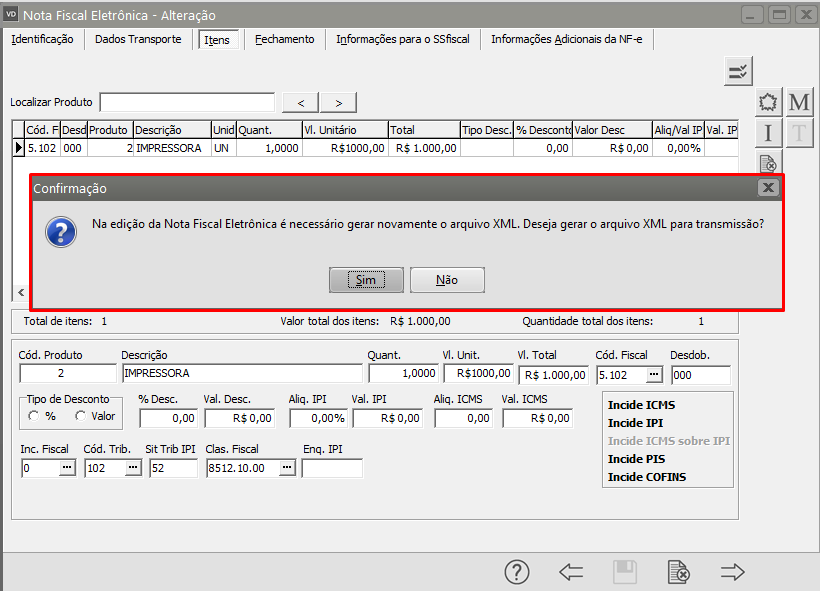Toggle the Incide ICMS option
The height and width of the screenshot is (591, 820).
pos(641,405)
